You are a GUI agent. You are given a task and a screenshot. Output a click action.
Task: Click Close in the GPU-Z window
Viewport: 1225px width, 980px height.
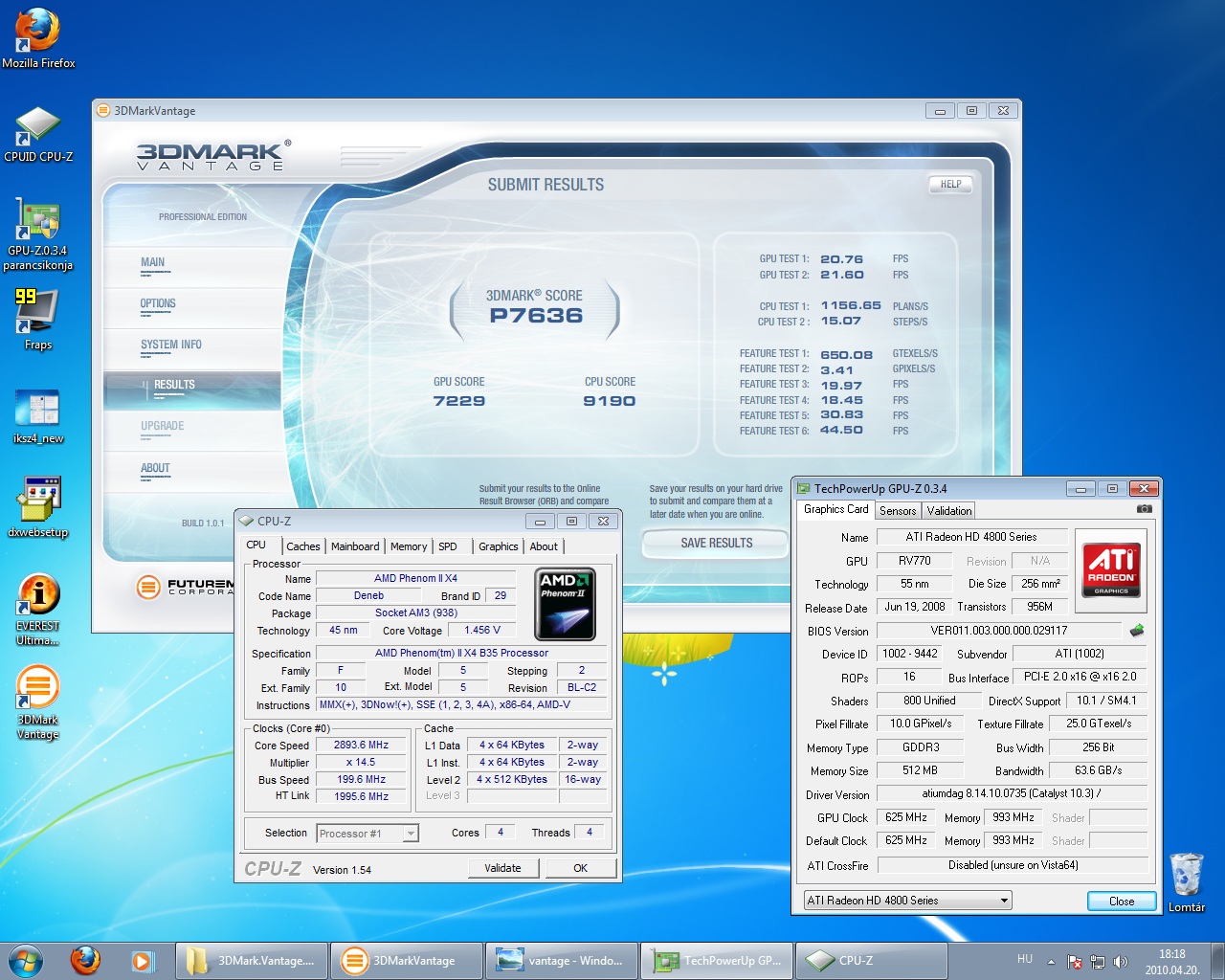pos(1122,902)
